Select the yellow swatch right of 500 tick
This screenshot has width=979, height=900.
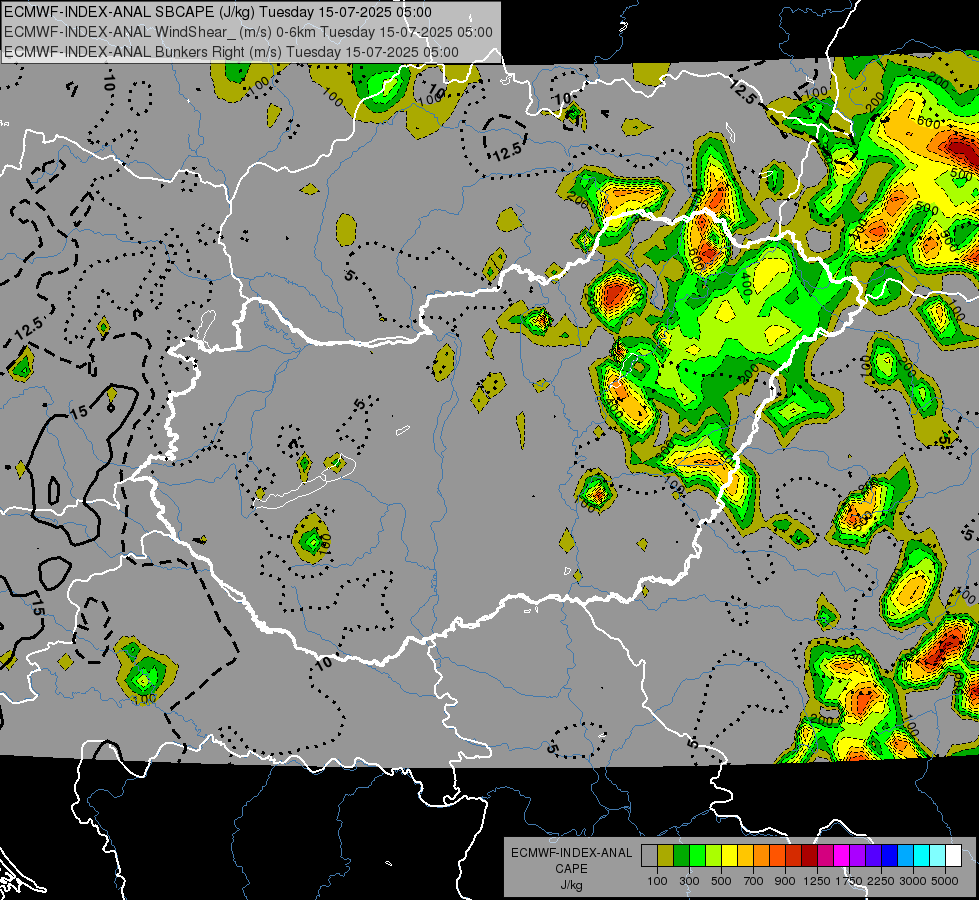pyautogui.click(x=729, y=855)
